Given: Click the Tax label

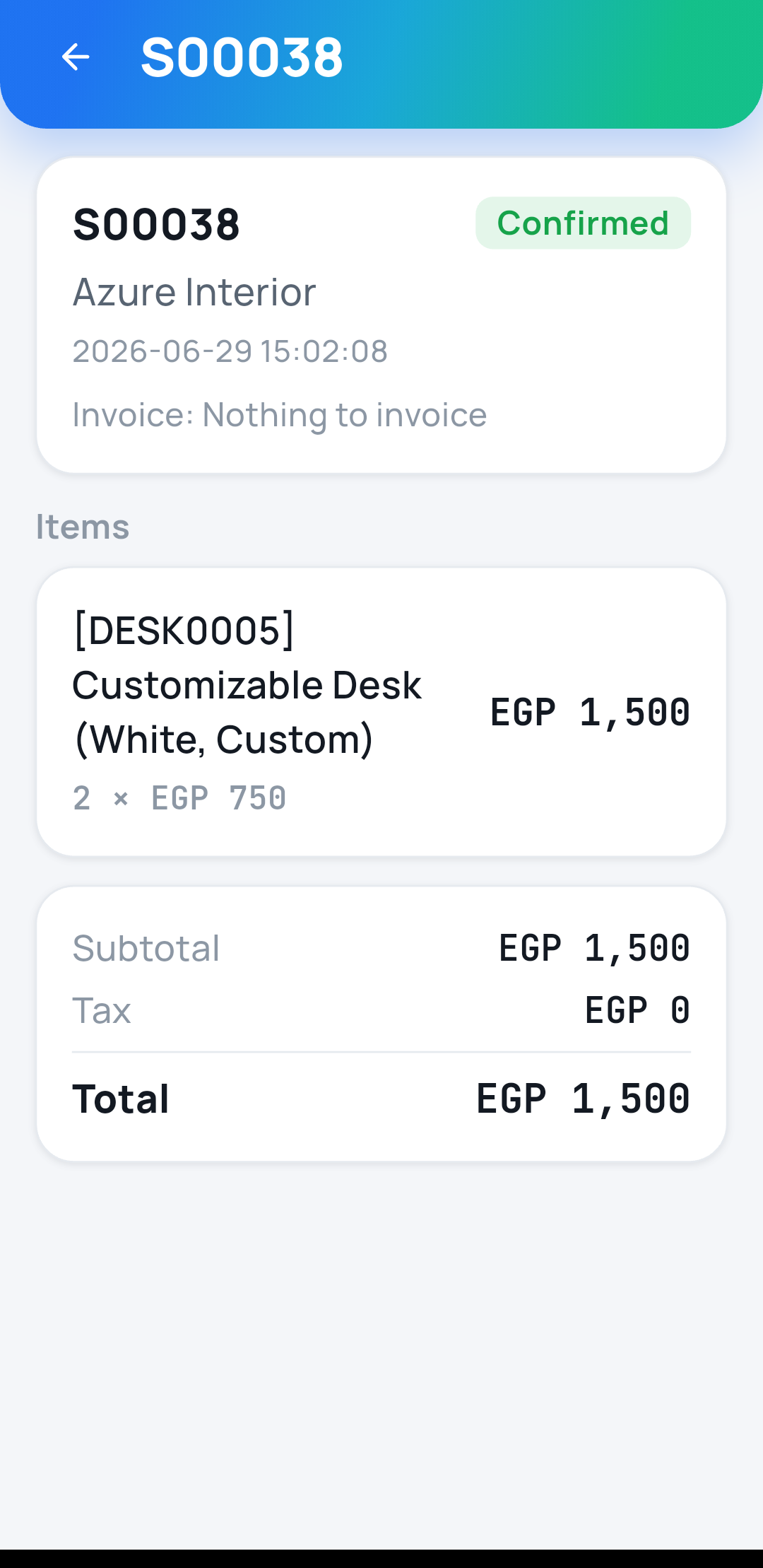Looking at the screenshot, I should 102,1010.
